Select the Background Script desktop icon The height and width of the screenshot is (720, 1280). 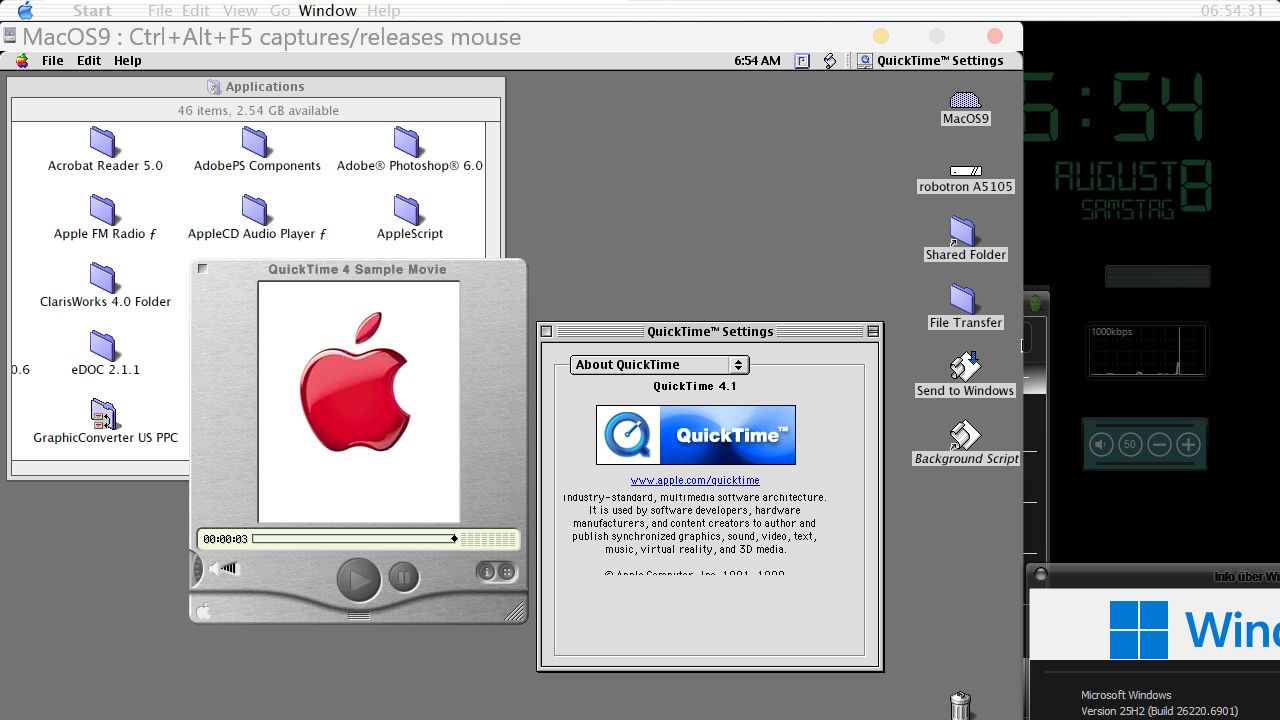(x=965, y=435)
